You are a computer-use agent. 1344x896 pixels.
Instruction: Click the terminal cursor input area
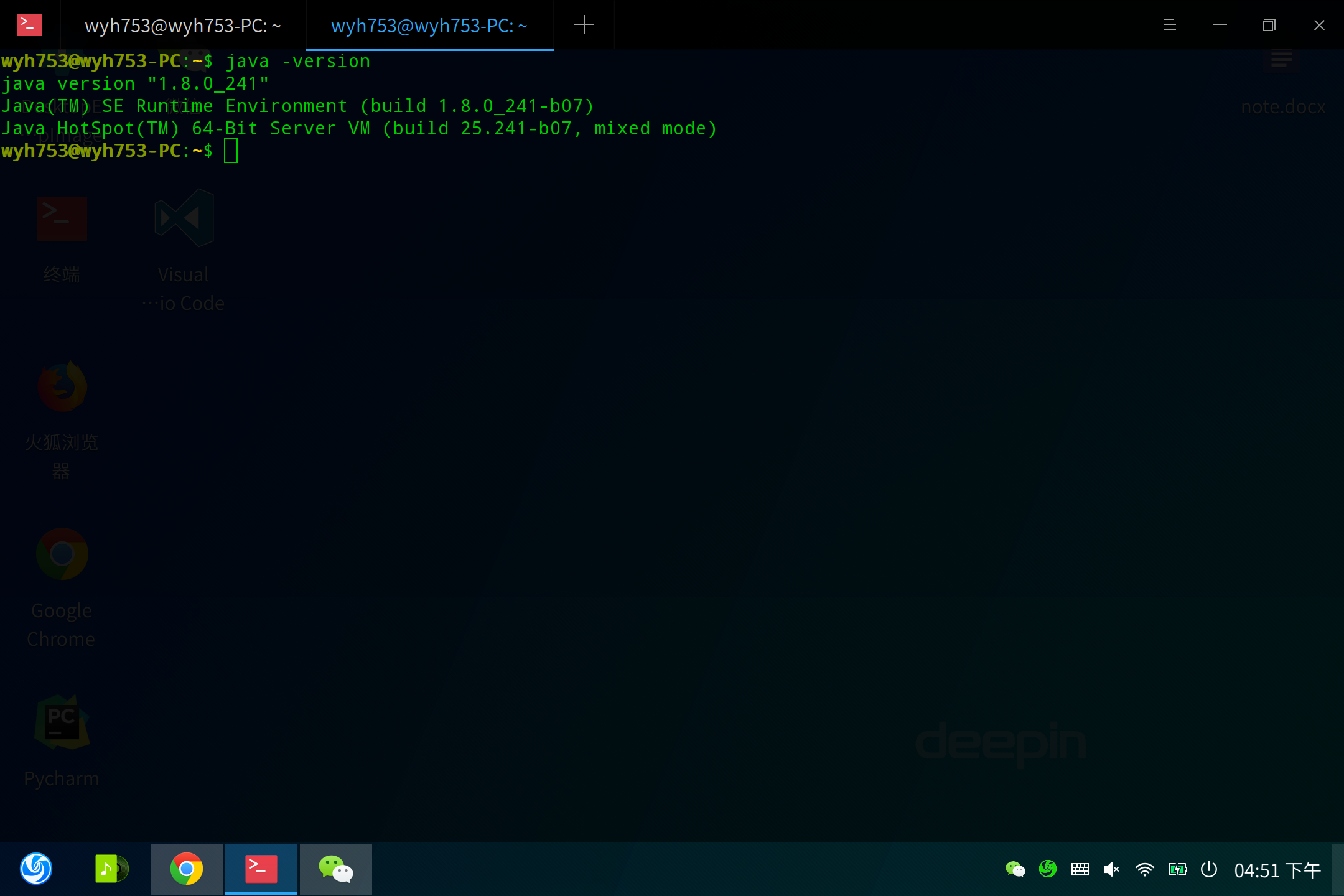[231, 151]
